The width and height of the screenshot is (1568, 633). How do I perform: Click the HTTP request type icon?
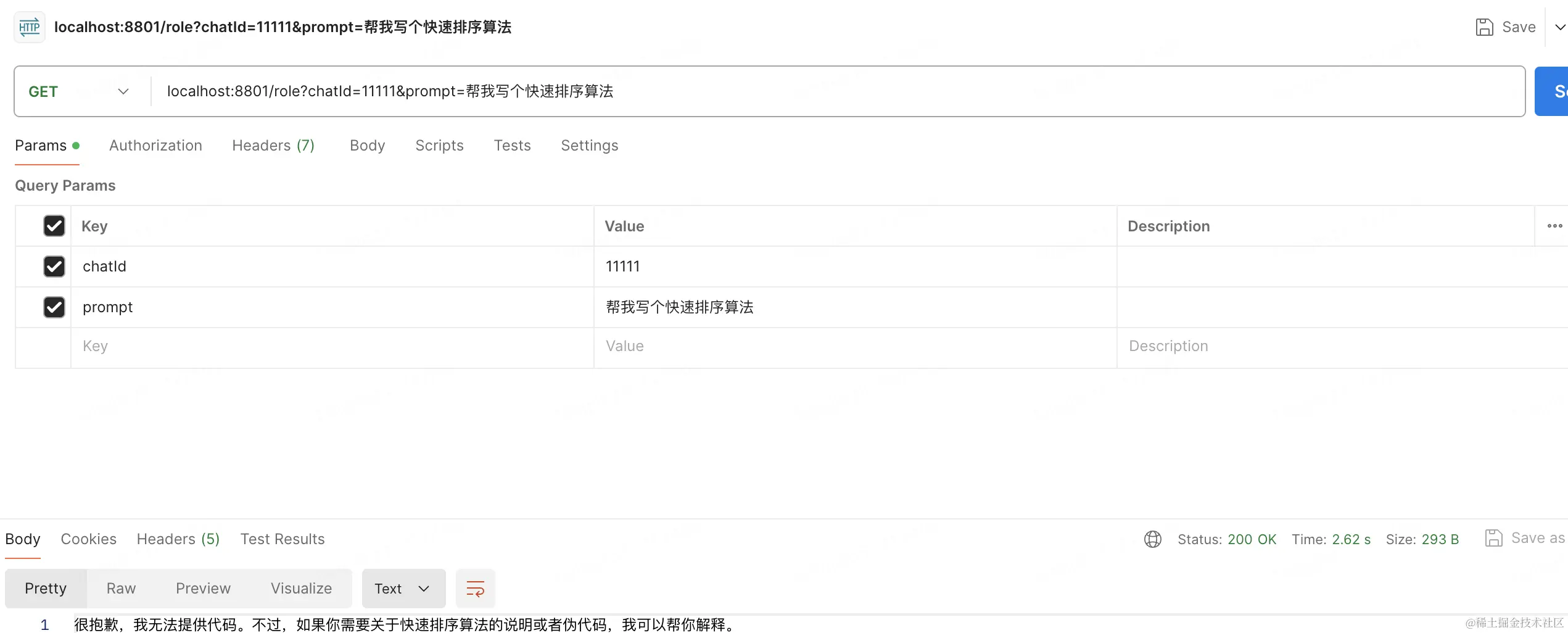[x=29, y=27]
